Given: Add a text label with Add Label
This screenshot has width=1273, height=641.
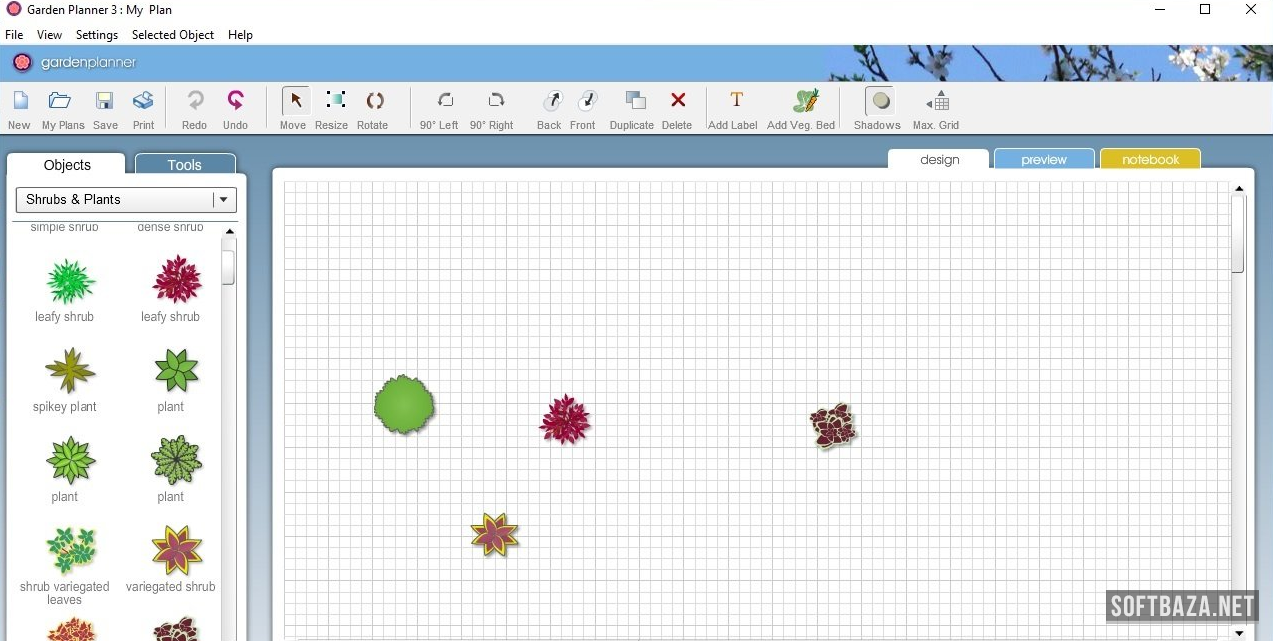Looking at the screenshot, I should point(736,101).
